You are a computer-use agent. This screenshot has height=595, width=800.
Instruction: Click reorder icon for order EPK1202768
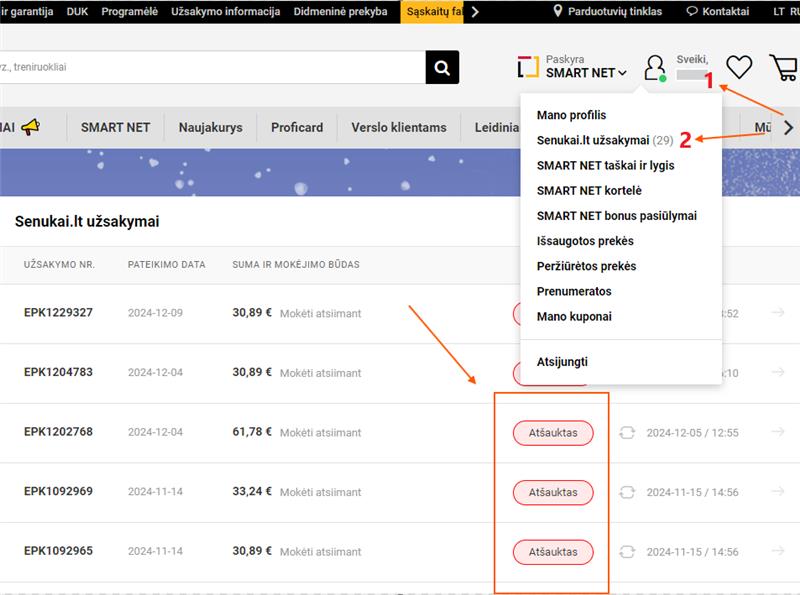click(627, 433)
